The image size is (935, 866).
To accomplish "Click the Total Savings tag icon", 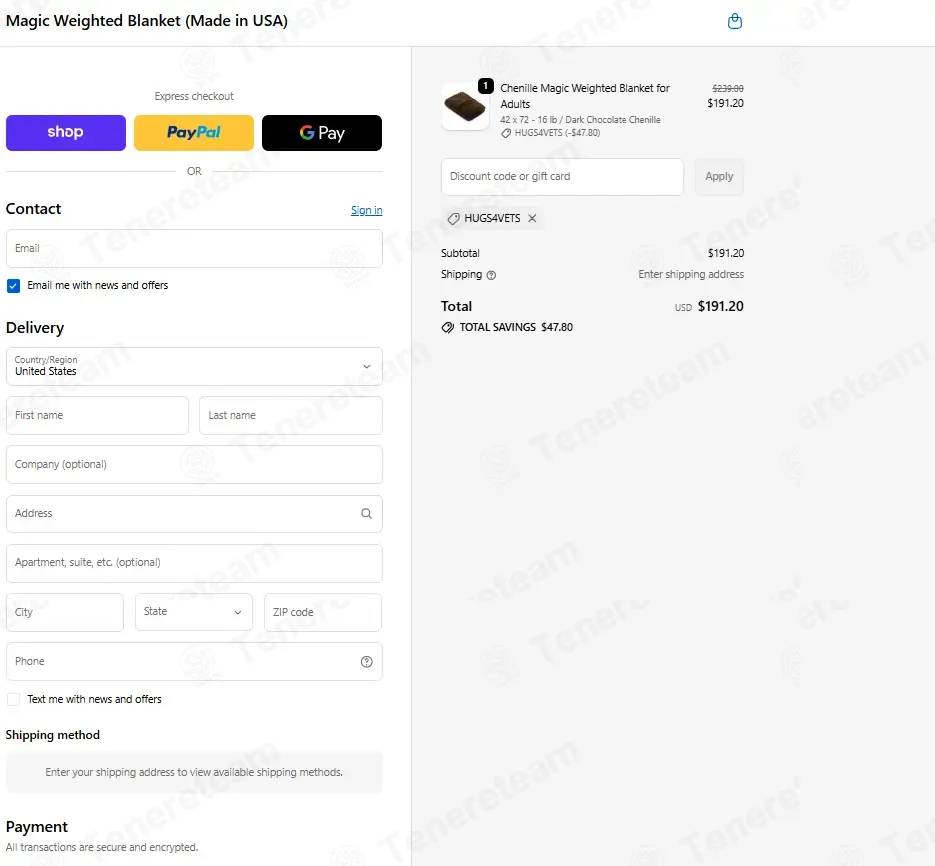I will [x=447, y=327].
